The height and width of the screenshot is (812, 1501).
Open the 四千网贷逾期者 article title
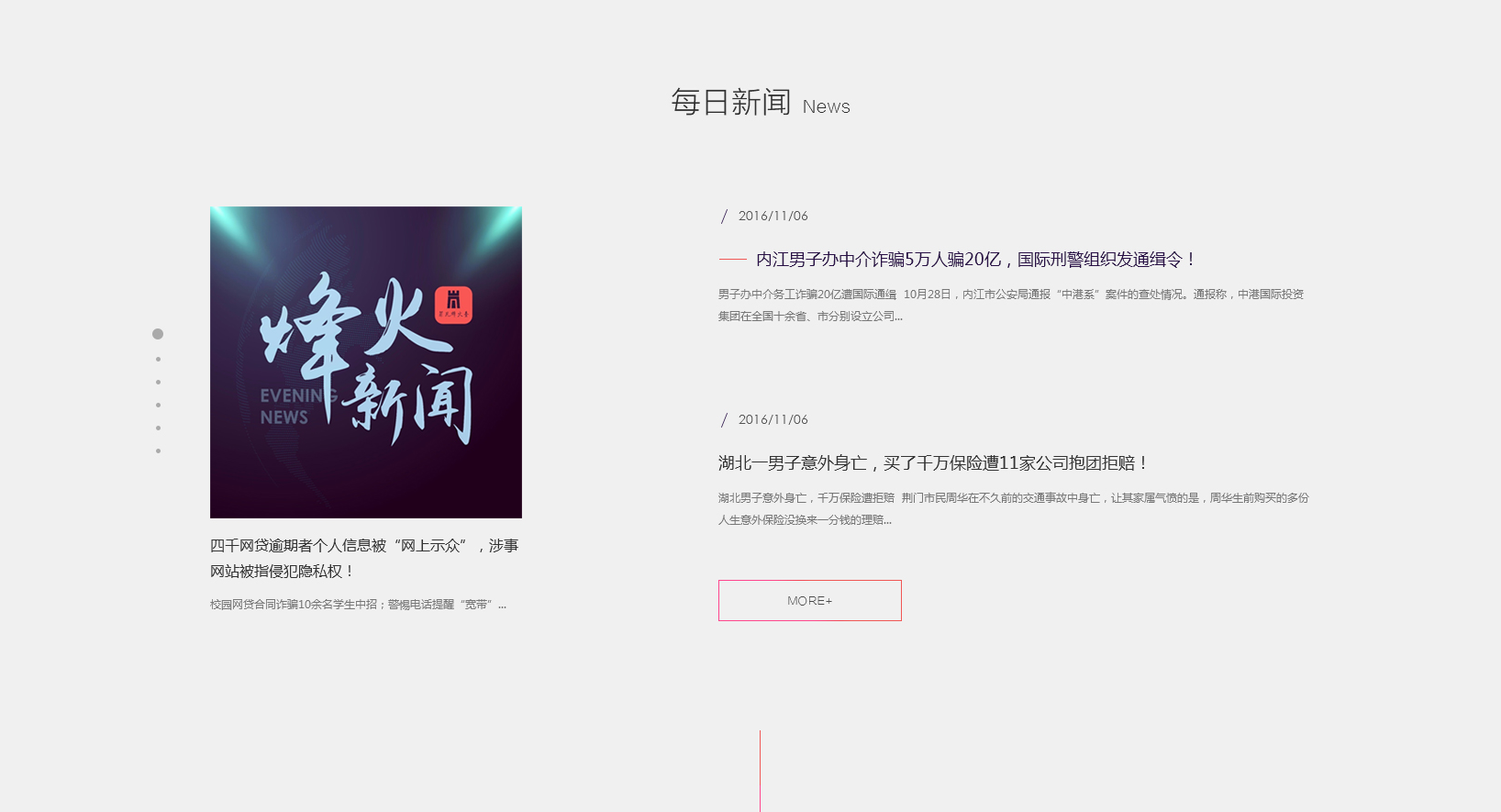(x=364, y=558)
